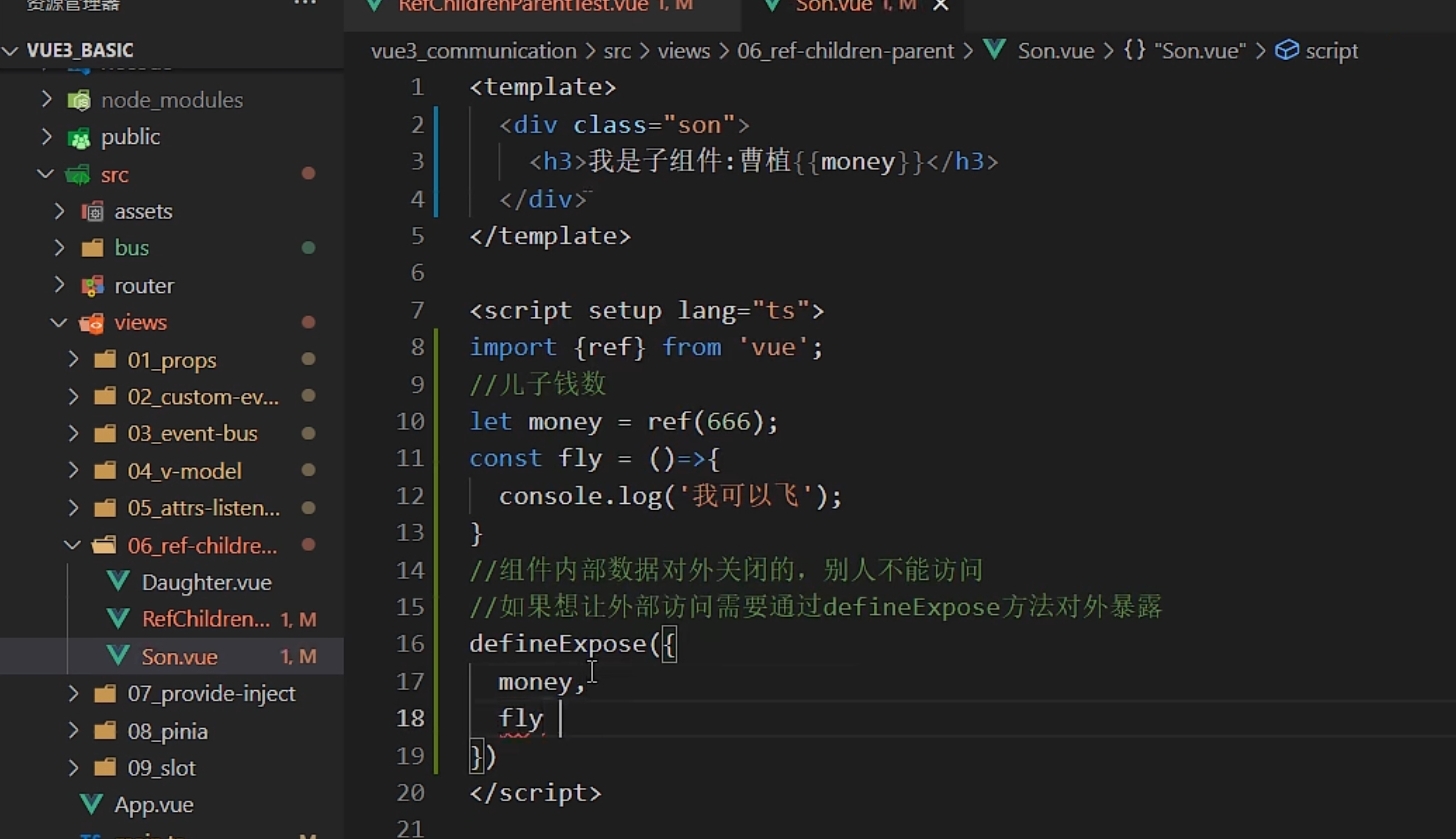1456x839 pixels.
Task: Expand the 07_provide-inject folder chevron
Action: coord(73,694)
